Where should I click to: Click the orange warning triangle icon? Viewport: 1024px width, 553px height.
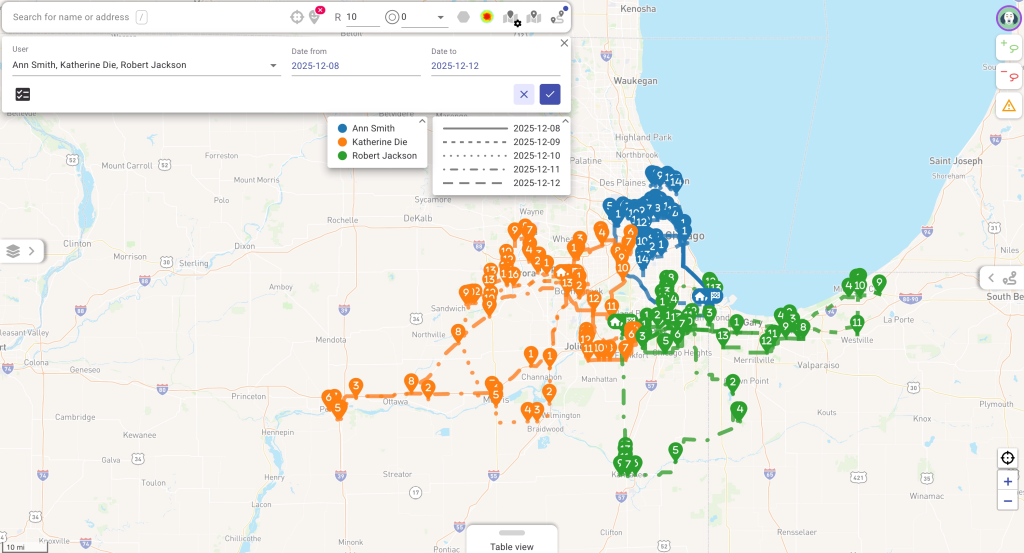tap(1008, 105)
